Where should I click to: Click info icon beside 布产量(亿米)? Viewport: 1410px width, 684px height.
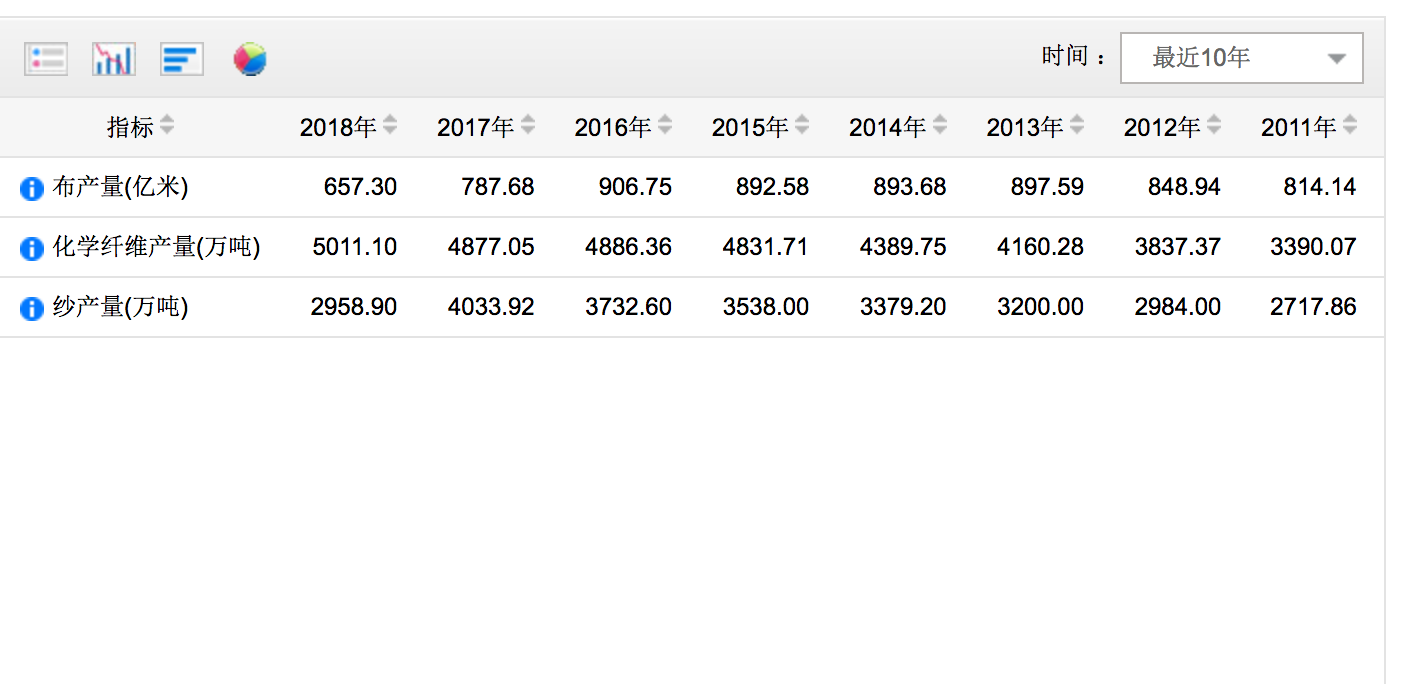coord(32,188)
